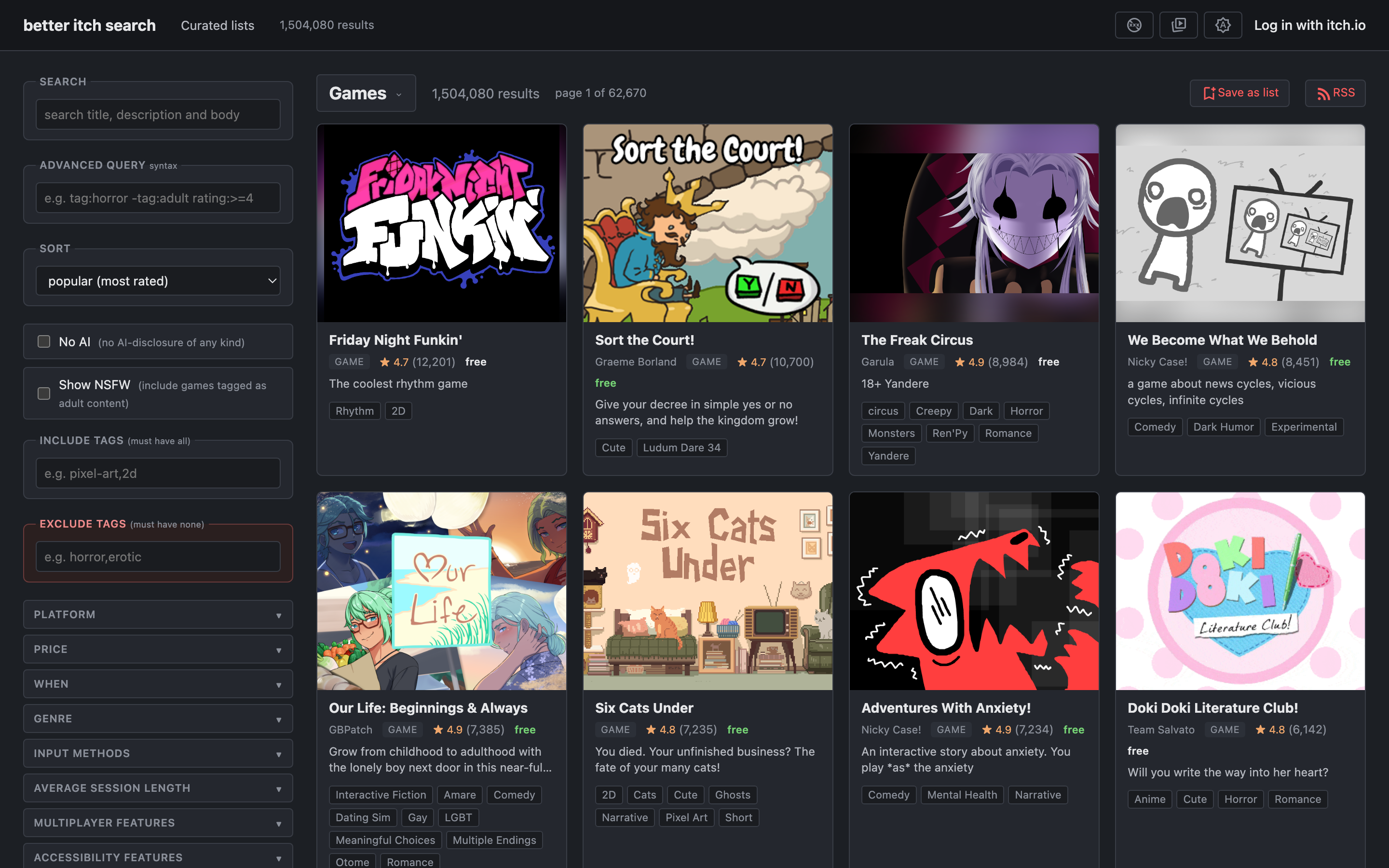Expand the Accessibility Features section
The image size is (1389, 868).
[x=158, y=856]
